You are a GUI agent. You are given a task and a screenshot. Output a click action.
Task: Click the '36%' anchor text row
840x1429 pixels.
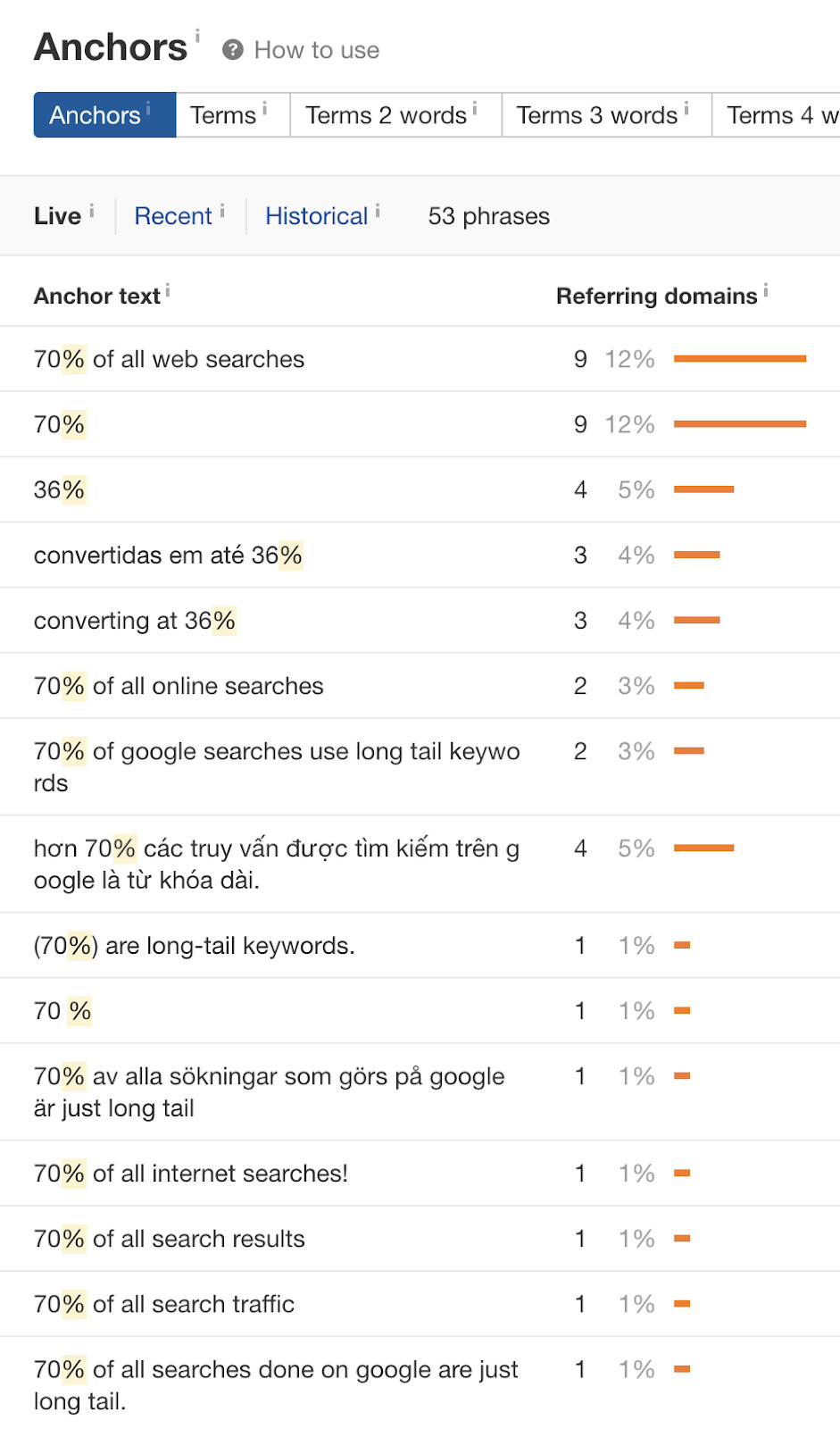(59, 489)
